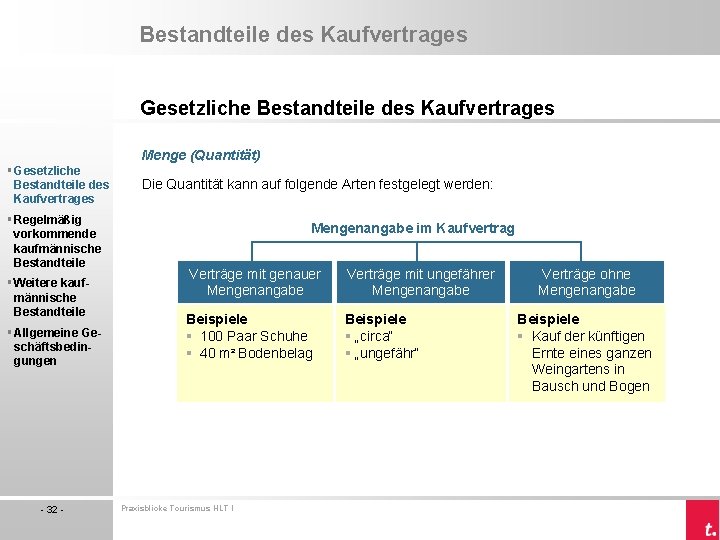This screenshot has height=540, width=720.
Task: Click the example „circa"
Action: click(374, 336)
